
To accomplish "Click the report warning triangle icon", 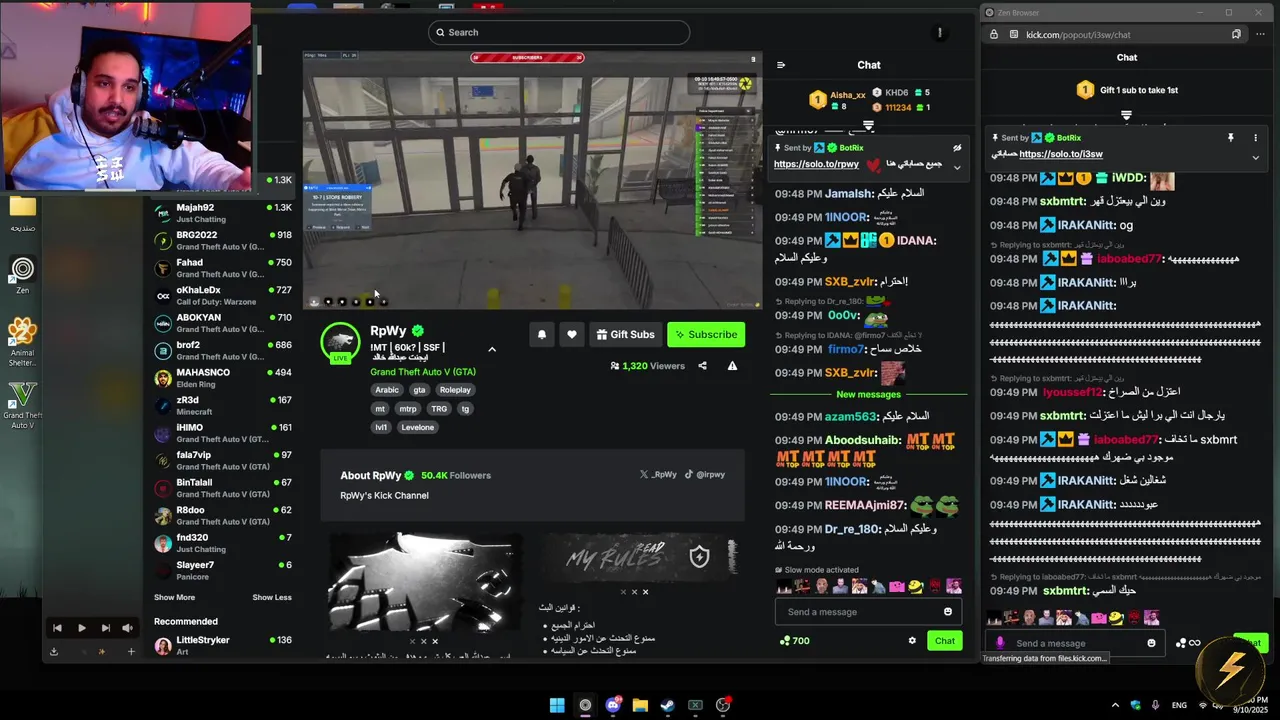I will tap(732, 366).
